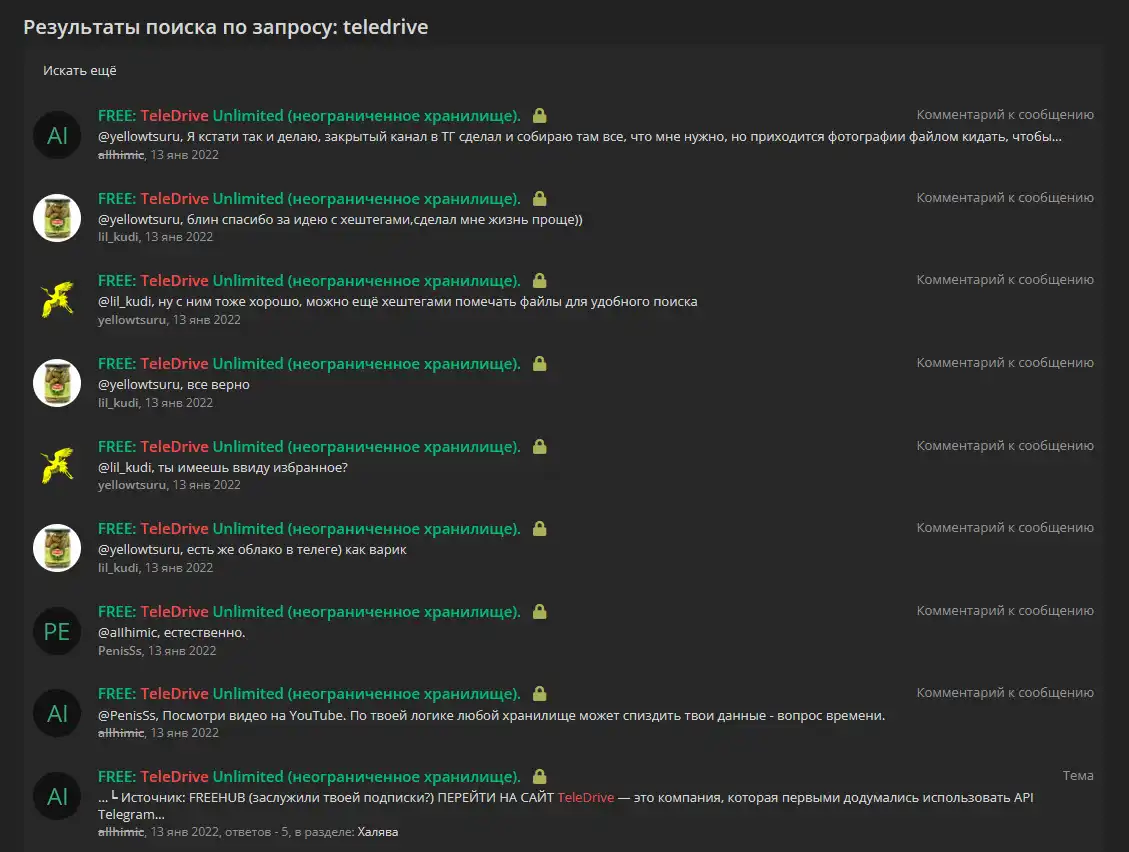Open jar avatar beside "есть же облако в телеге"
Image resolution: width=1129 pixels, height=852 pixels.
[x=57, y=547]
